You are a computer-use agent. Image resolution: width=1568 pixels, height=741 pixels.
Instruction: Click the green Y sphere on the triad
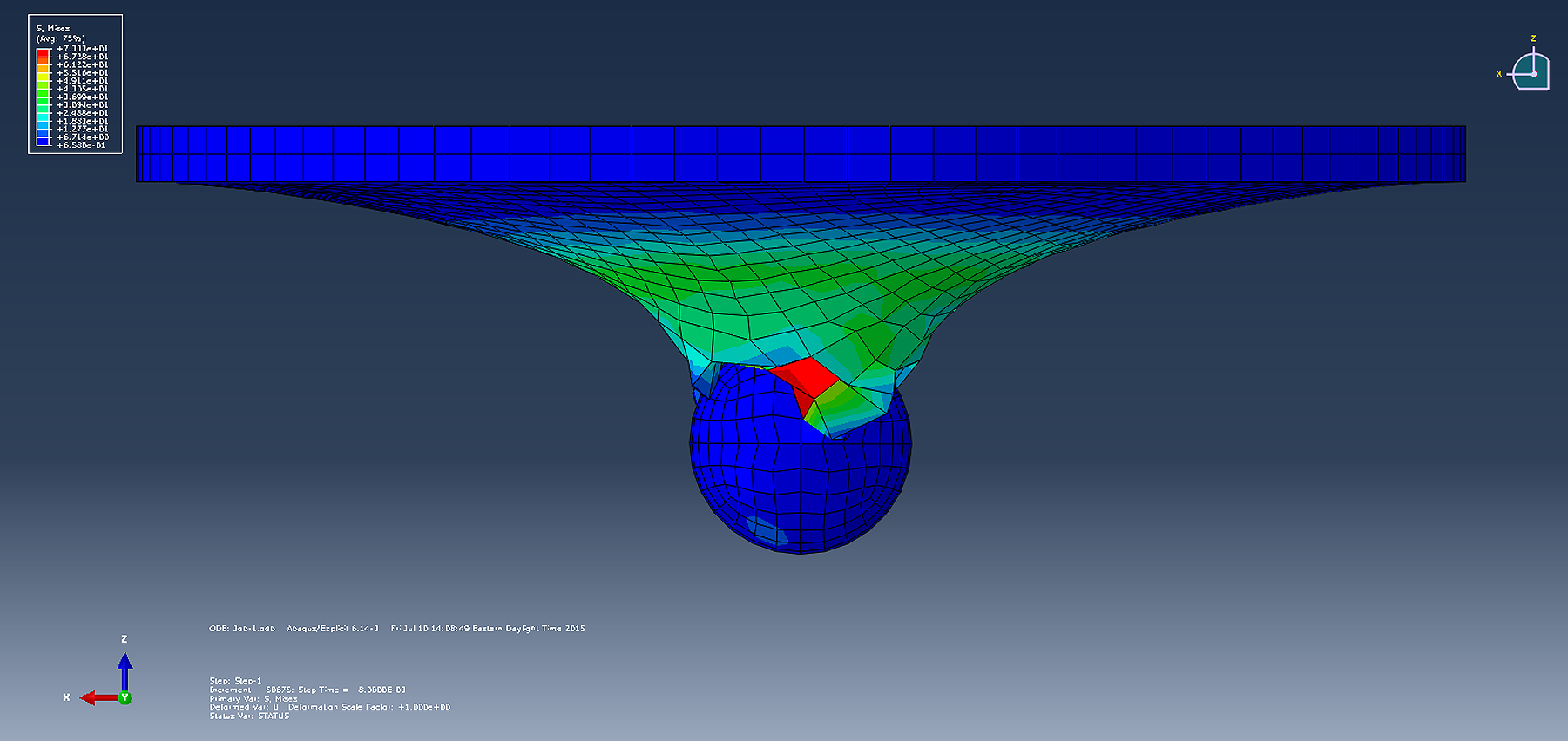(125, 697)
